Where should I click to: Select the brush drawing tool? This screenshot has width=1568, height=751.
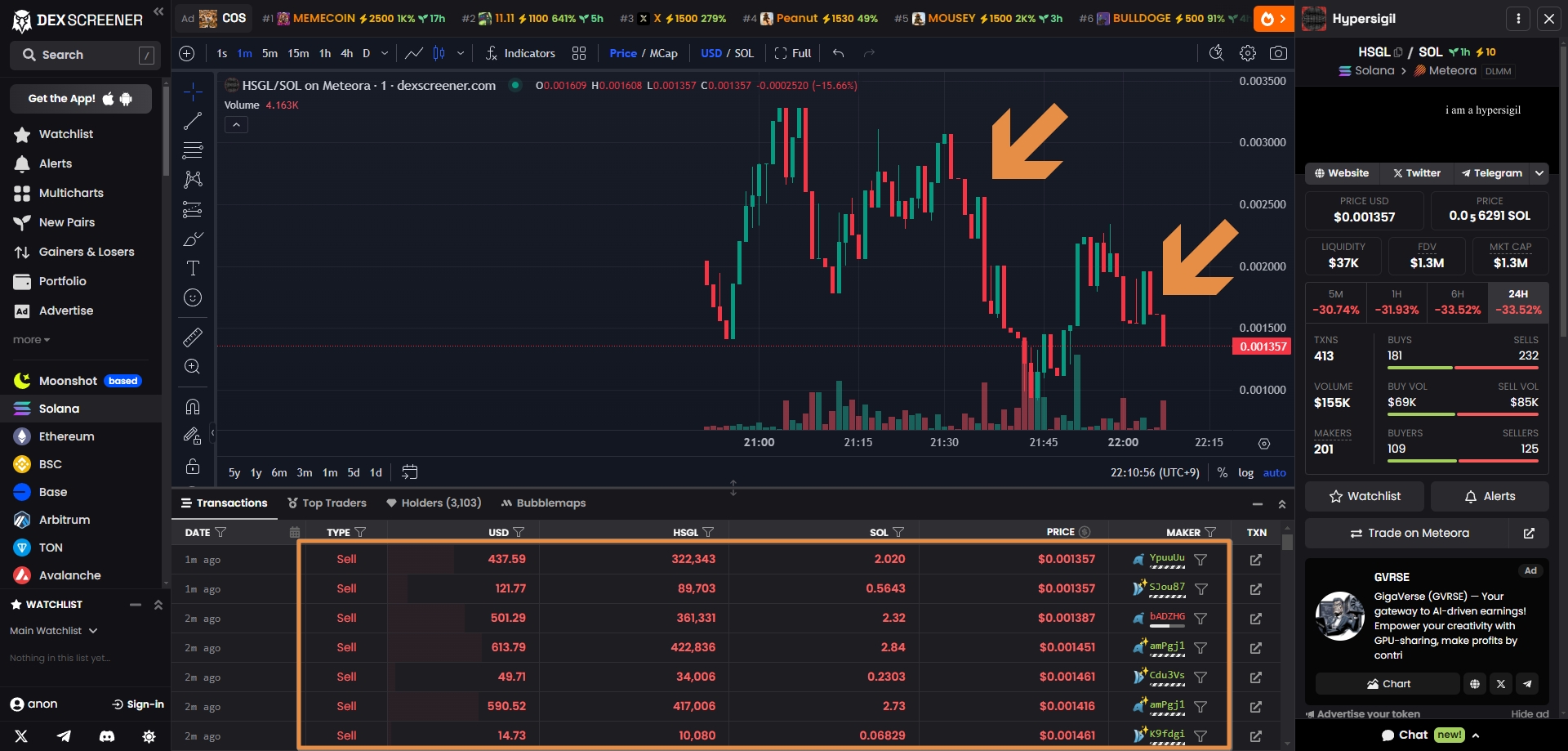pos(193,239)
